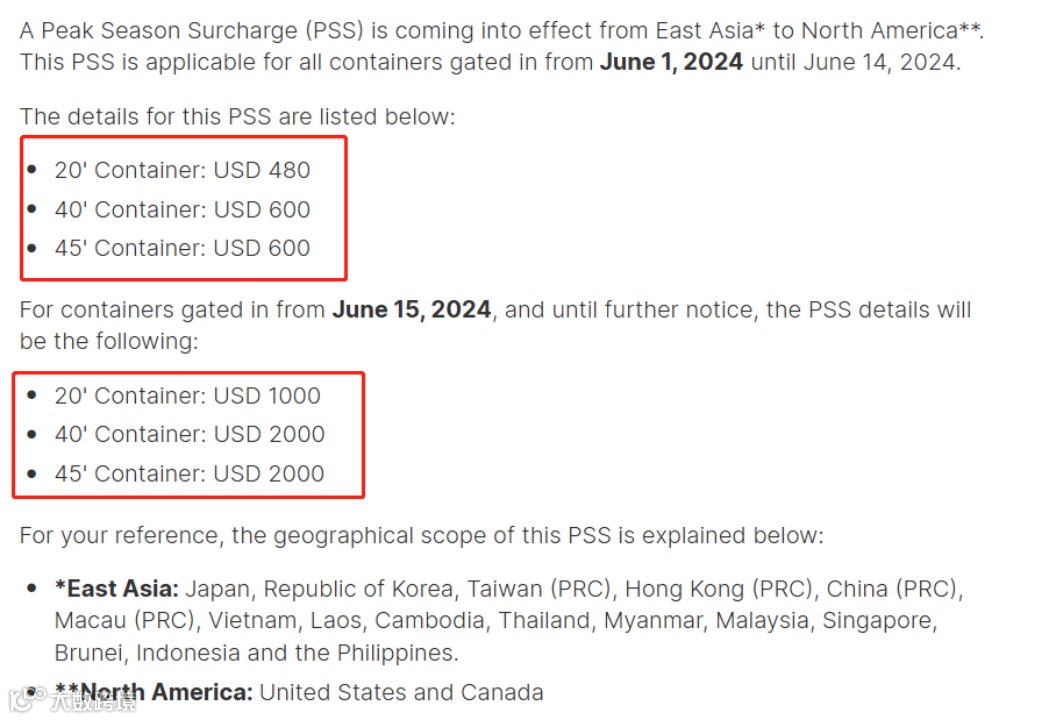This screenshot has width=1049, height=720.
Task: Click the bold *East Asia: label
Action: point(117,588)
